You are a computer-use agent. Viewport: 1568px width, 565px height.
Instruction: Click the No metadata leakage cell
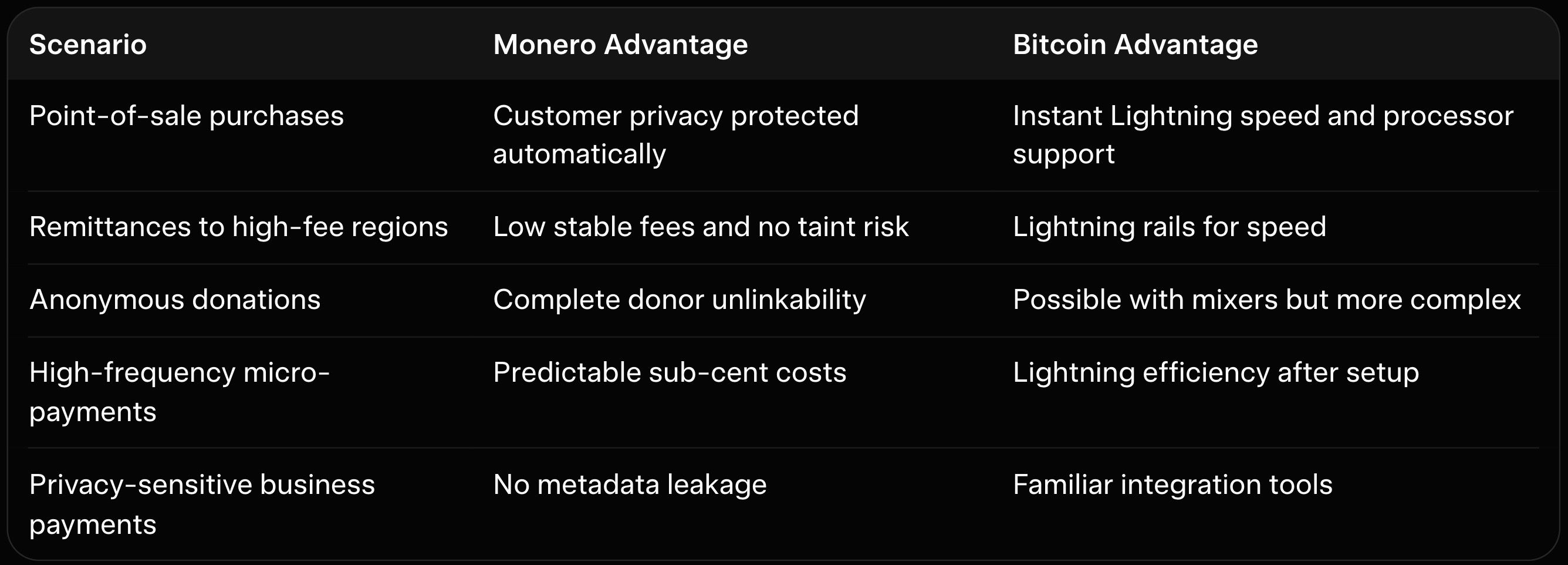click(630, 485)
